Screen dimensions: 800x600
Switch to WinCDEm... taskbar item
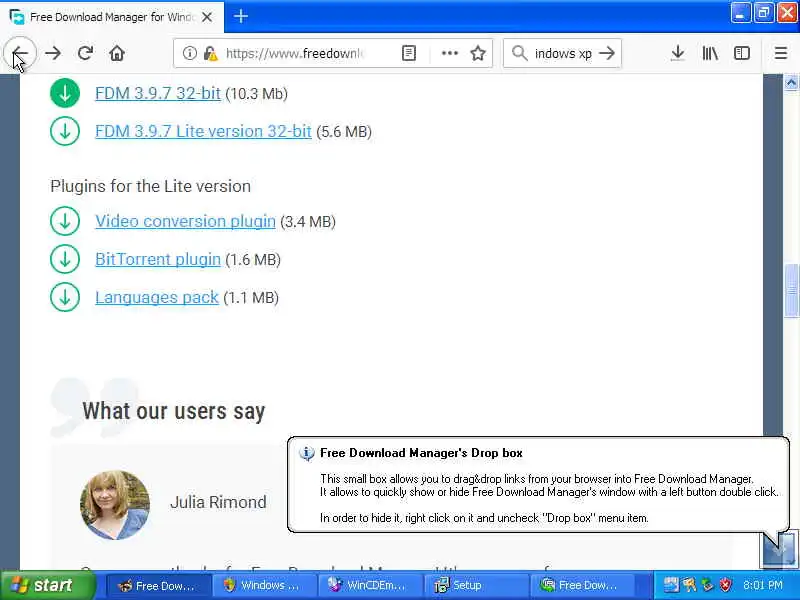[x=370, y=585]
